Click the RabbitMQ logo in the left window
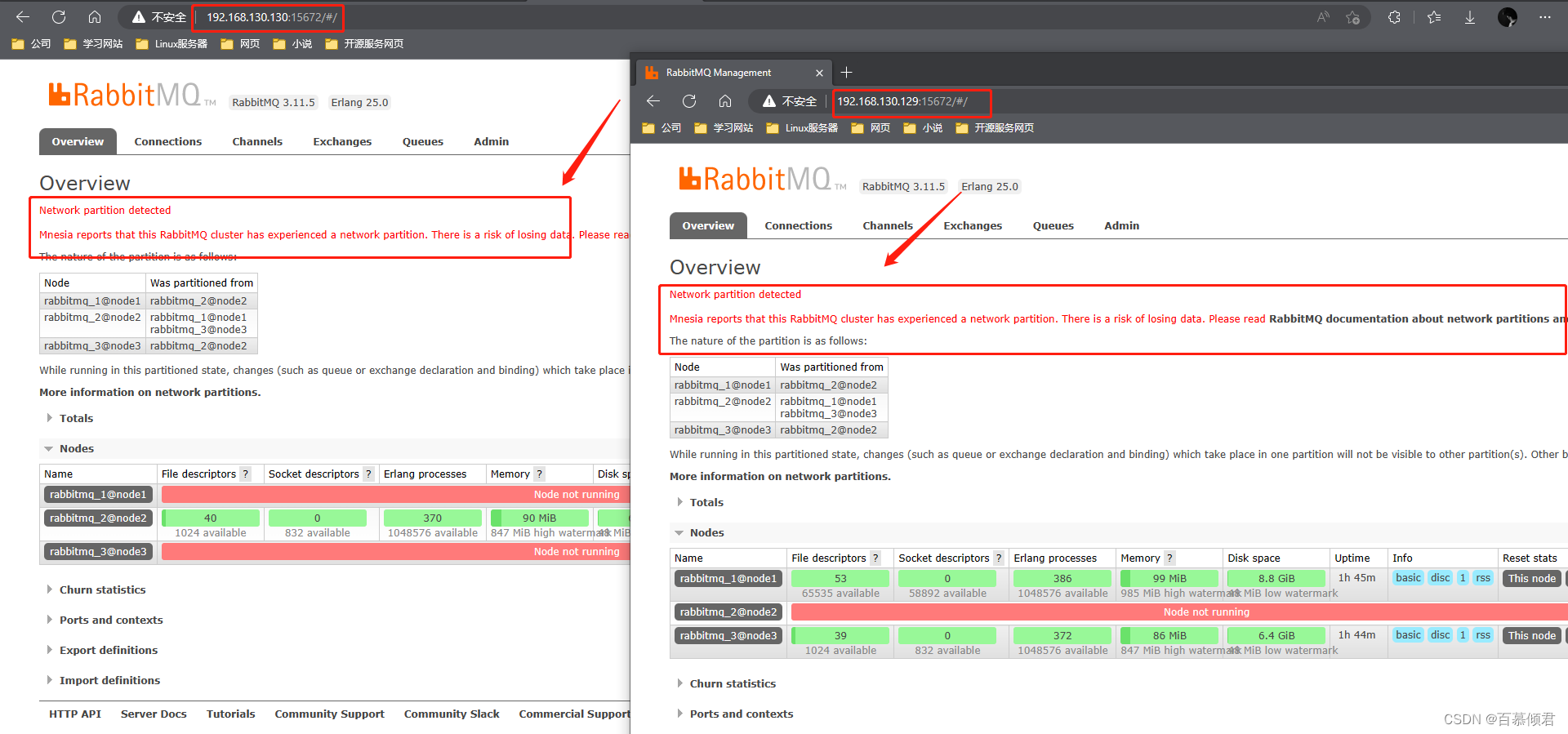Screen dimensions: 1568x734 [x=131, y=96]
